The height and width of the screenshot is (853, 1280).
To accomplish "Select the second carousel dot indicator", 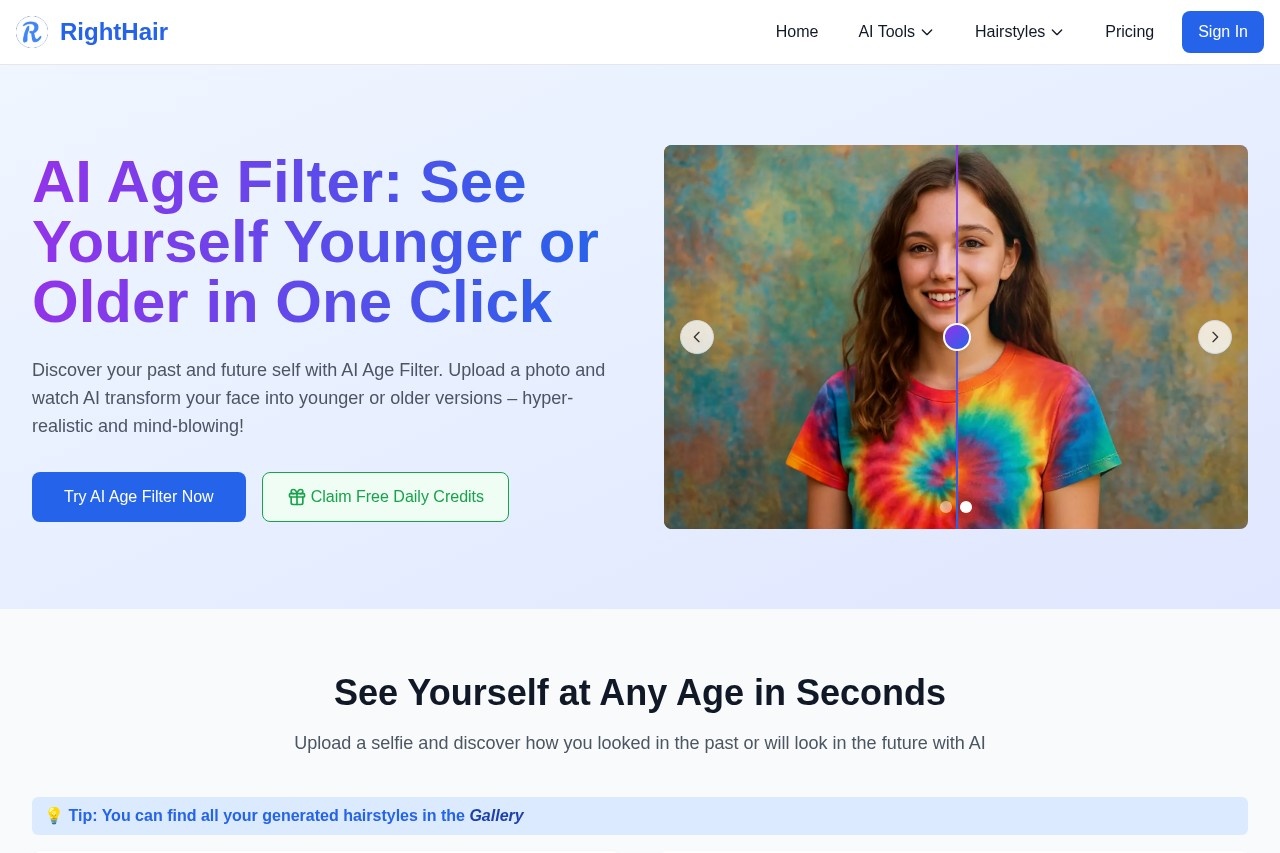I will tap(966, 507).
